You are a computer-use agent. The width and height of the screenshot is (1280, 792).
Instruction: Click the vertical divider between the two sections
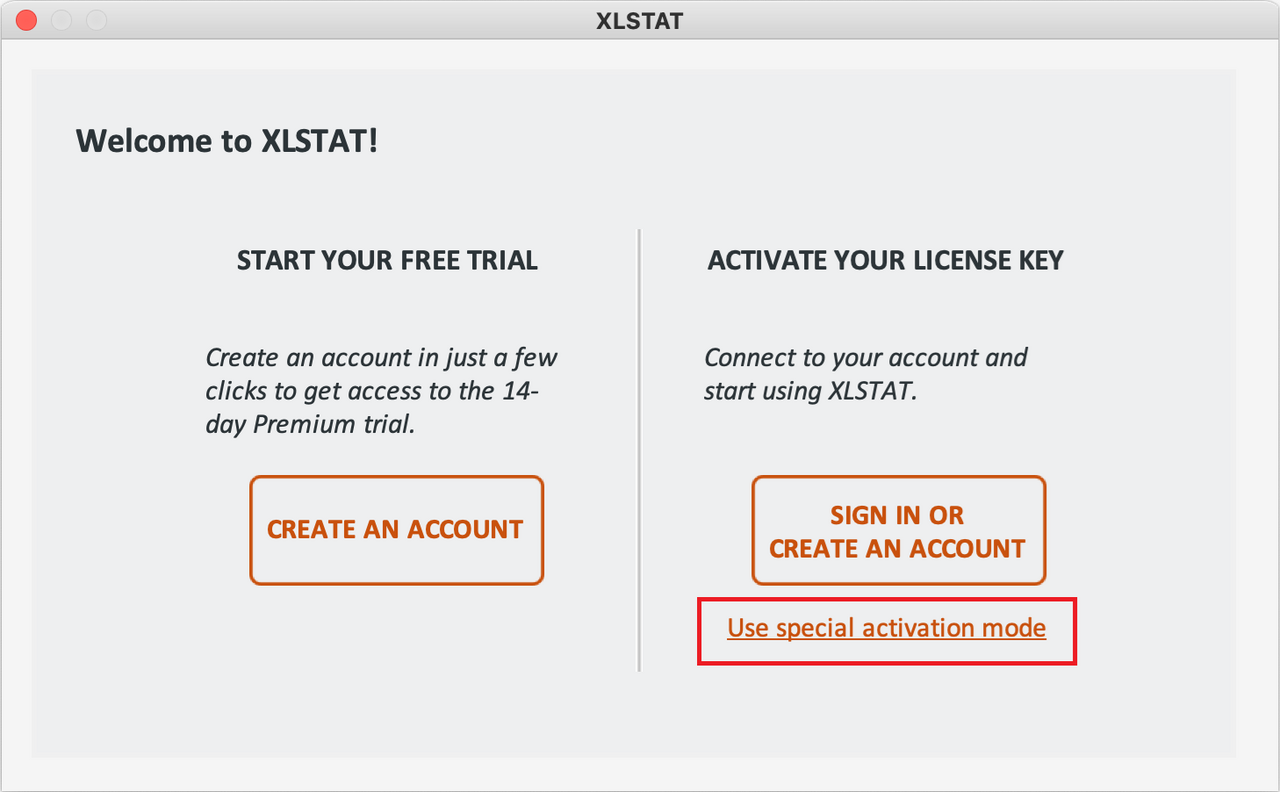639,450
